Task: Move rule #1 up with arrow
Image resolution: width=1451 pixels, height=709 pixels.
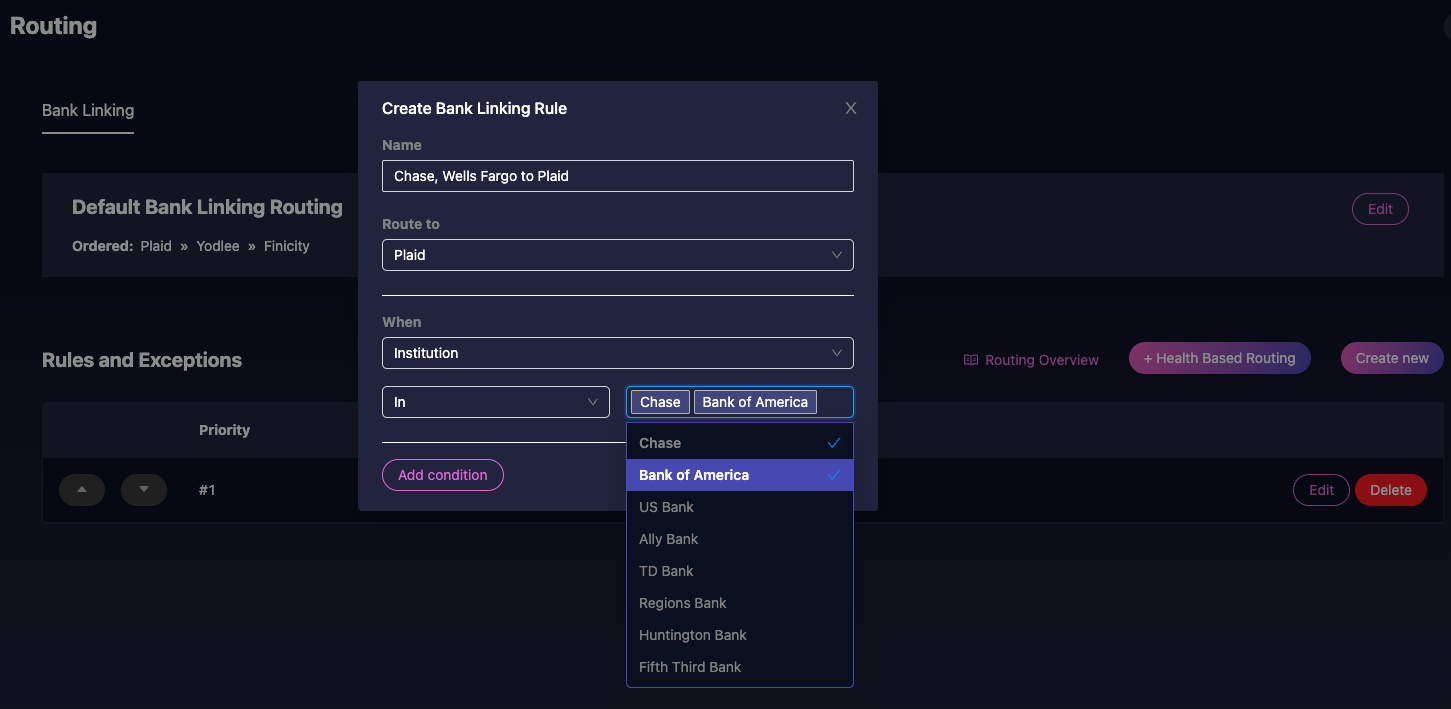Action: [x=82, y=490]
